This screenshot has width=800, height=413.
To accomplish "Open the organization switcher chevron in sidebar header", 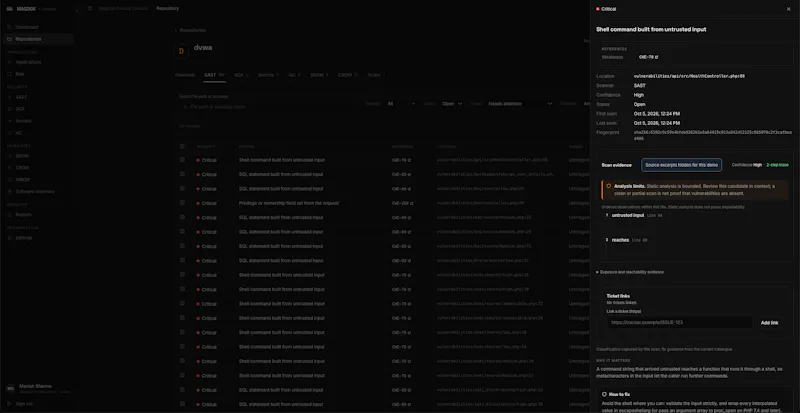I will [x=76, y=9].
